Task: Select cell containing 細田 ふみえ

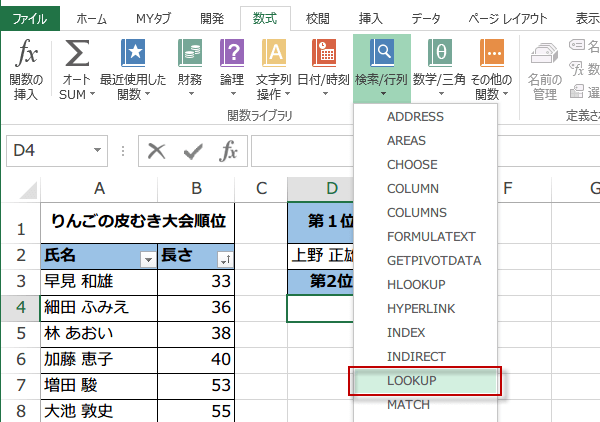Action: click(99, 308)
